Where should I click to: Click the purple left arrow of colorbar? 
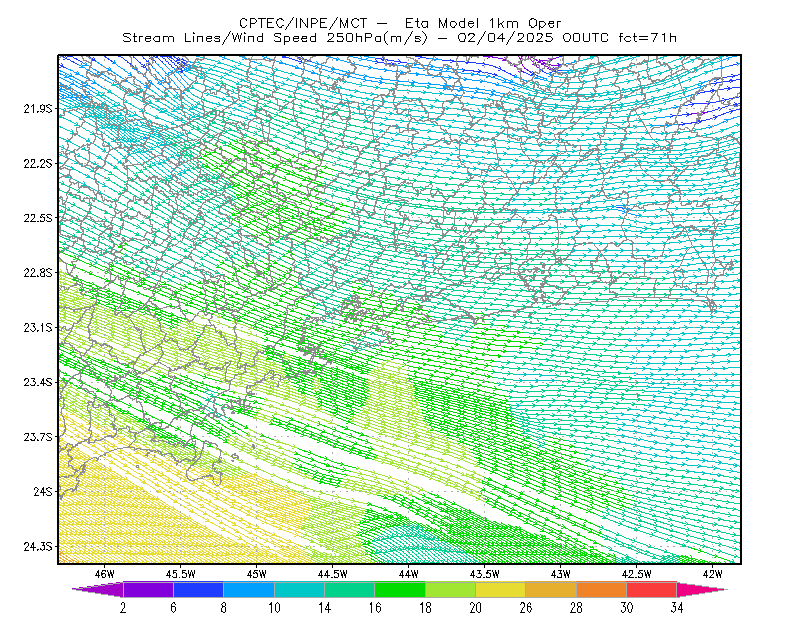98,589
